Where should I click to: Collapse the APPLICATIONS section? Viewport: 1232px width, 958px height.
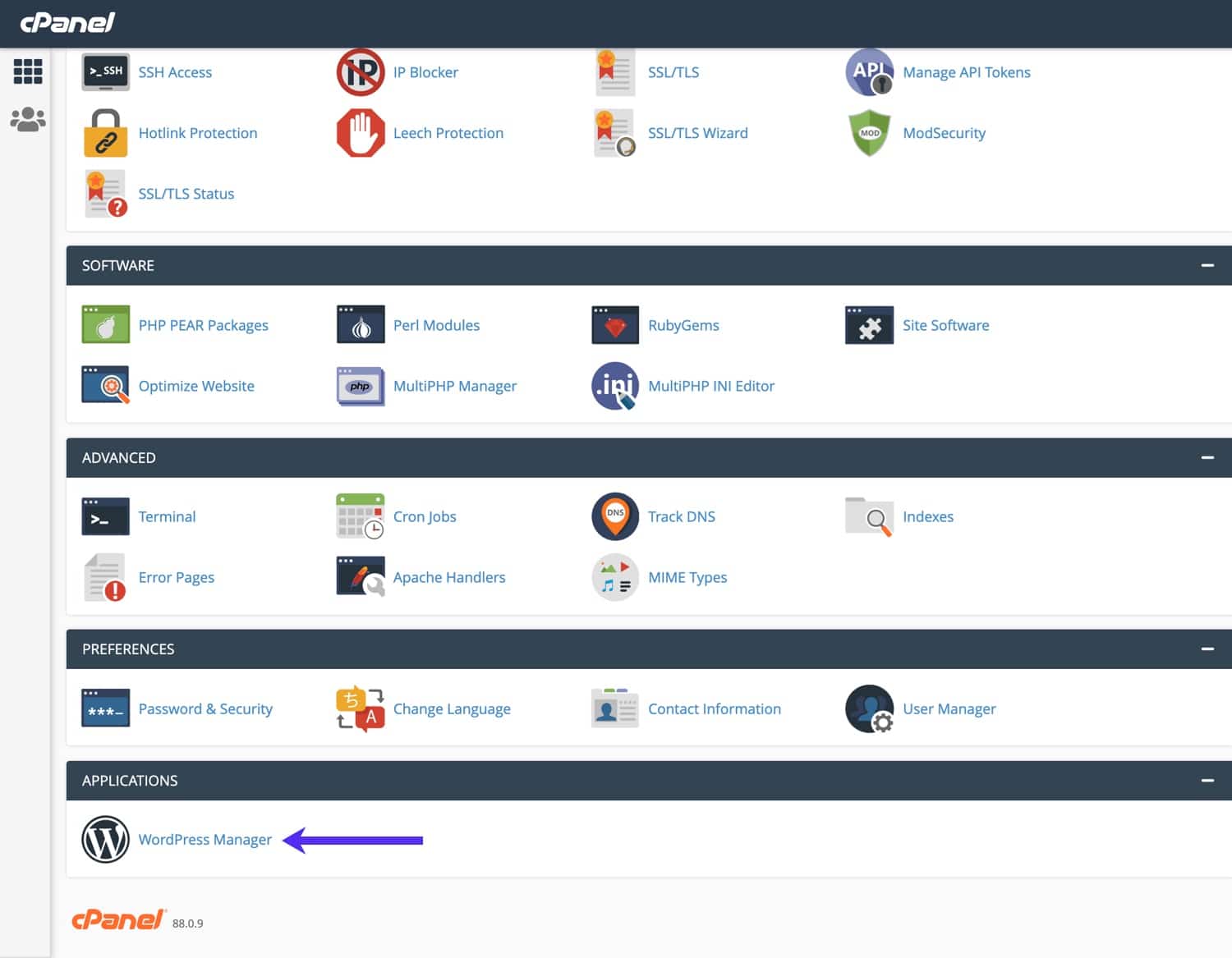(x=1207, y=780)
